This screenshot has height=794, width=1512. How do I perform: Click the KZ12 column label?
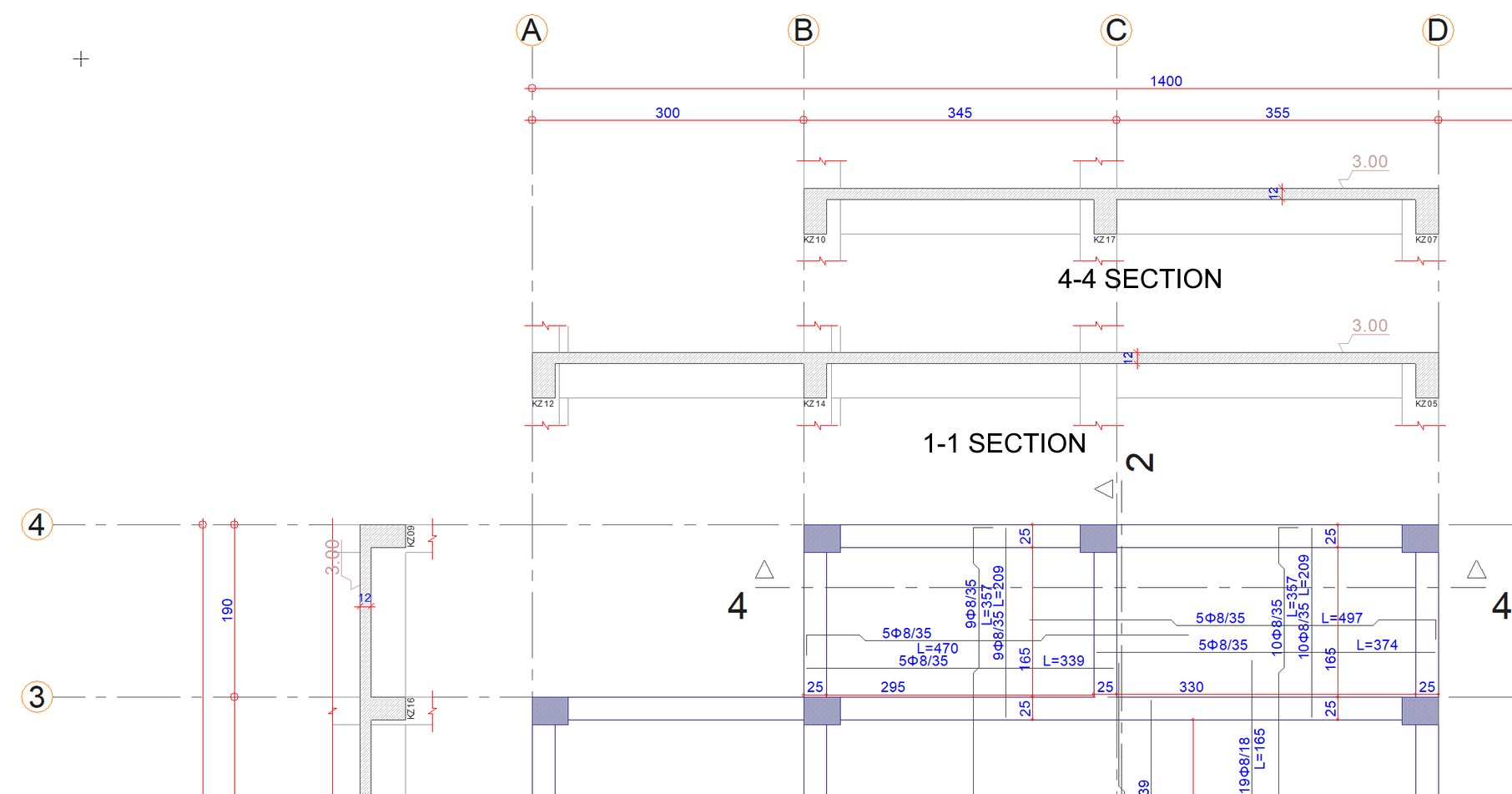[x=543, y=402]
